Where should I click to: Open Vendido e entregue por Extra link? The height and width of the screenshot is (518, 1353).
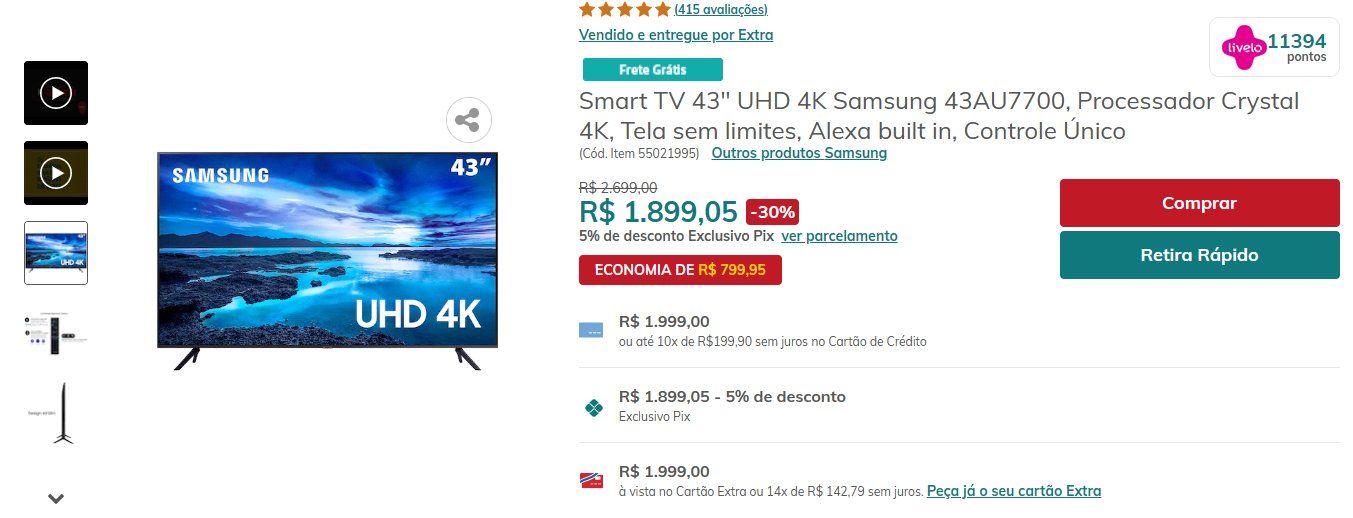click(x=676, y=35)
